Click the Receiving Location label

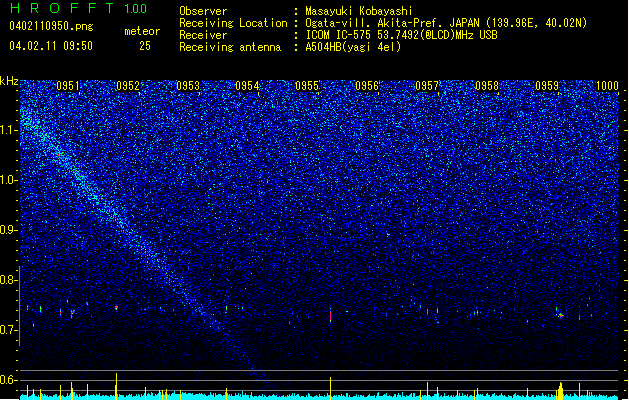(x=233, y=23)
